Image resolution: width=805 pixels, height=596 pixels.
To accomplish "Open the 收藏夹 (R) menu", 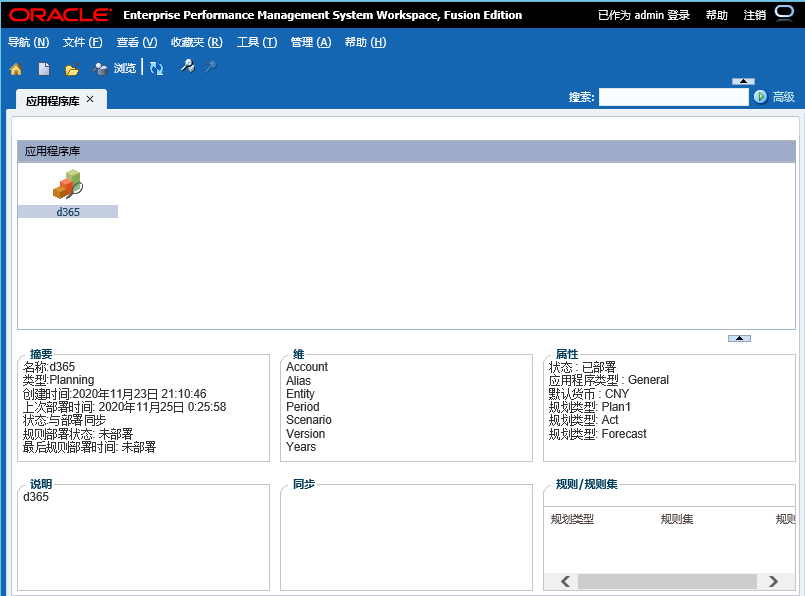I will (x=197, y=42).
